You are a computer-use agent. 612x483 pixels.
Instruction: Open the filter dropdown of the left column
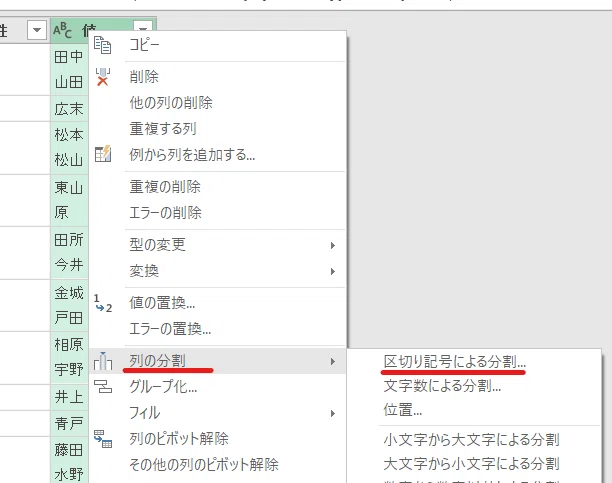pos(37,30)
